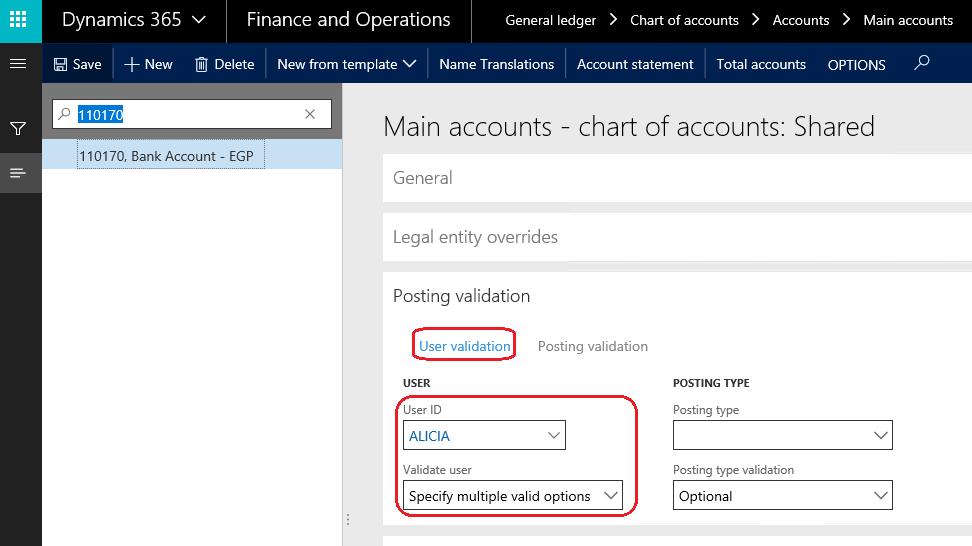Click the 110170 filter input field
The width and height of the screenshot is (972, 546).
[x=192, y=114]
